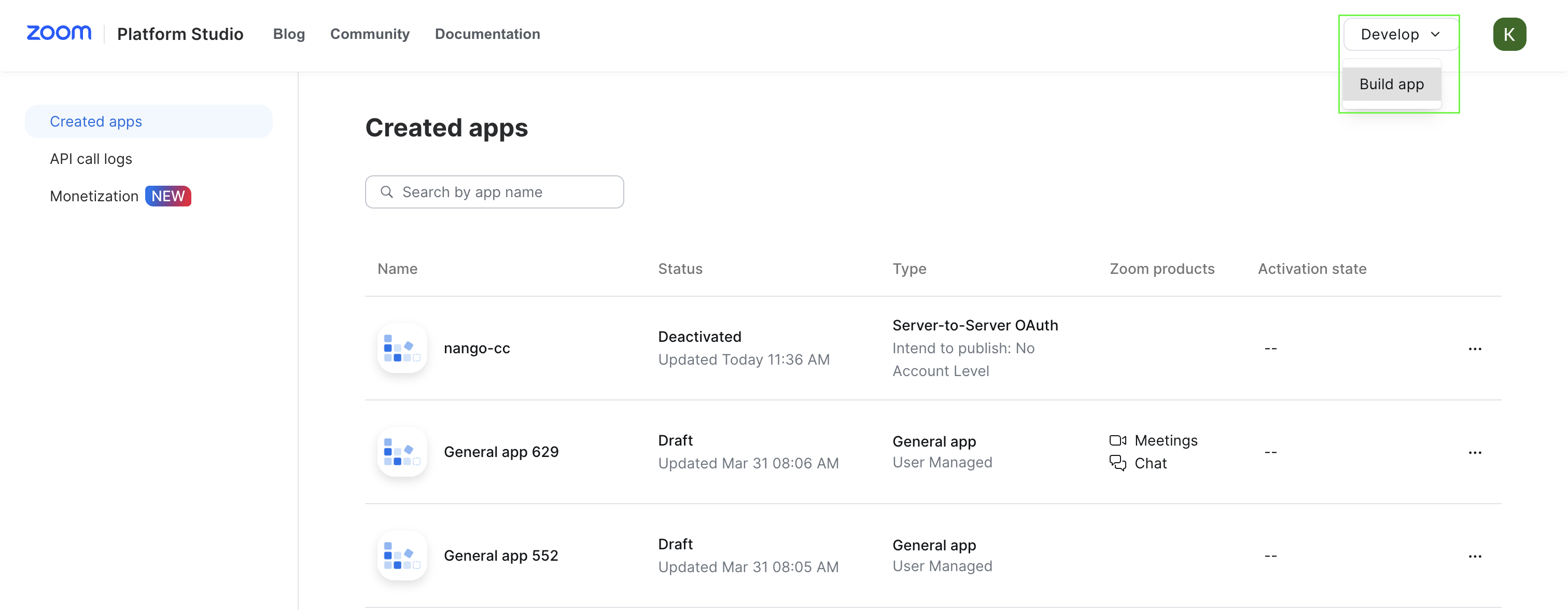Click the Name column header

[398, 269]
